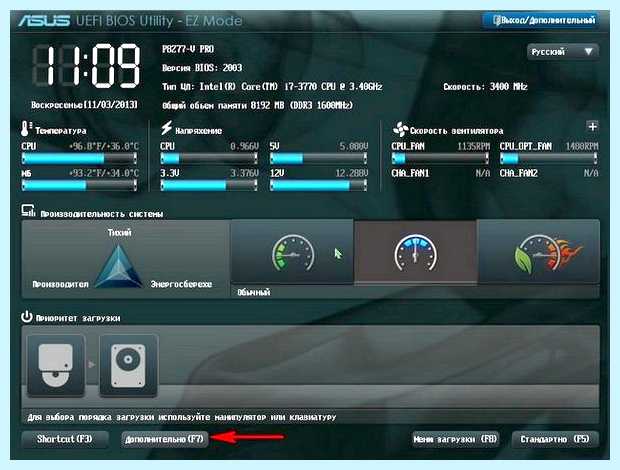This screenshot has width=620, height=470.
Task: Open the Exit/Advanced Mode button
Action: coord(541,20)
